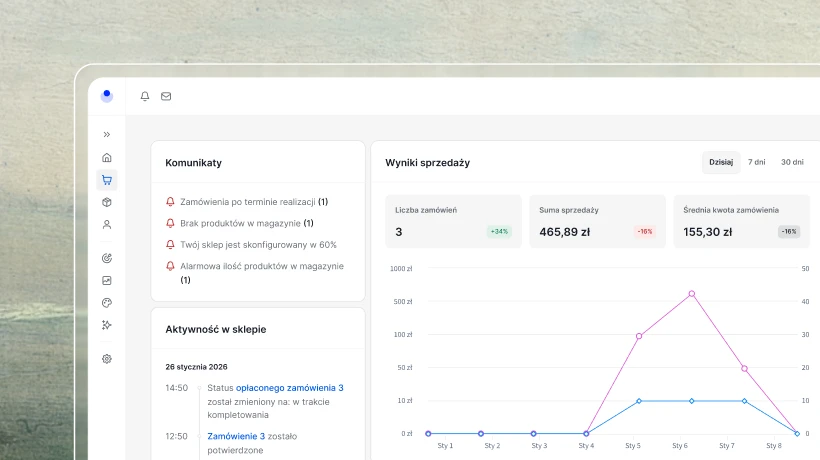Open 'Zamówienia po terminie realizacji' alert
This screenshot has height=460, width=820.
(x=254, y=202)
